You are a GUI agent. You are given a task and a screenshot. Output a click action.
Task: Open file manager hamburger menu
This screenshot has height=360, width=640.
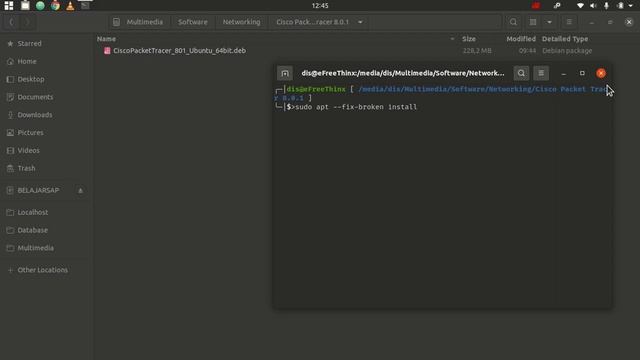click(x=569, y=22)
